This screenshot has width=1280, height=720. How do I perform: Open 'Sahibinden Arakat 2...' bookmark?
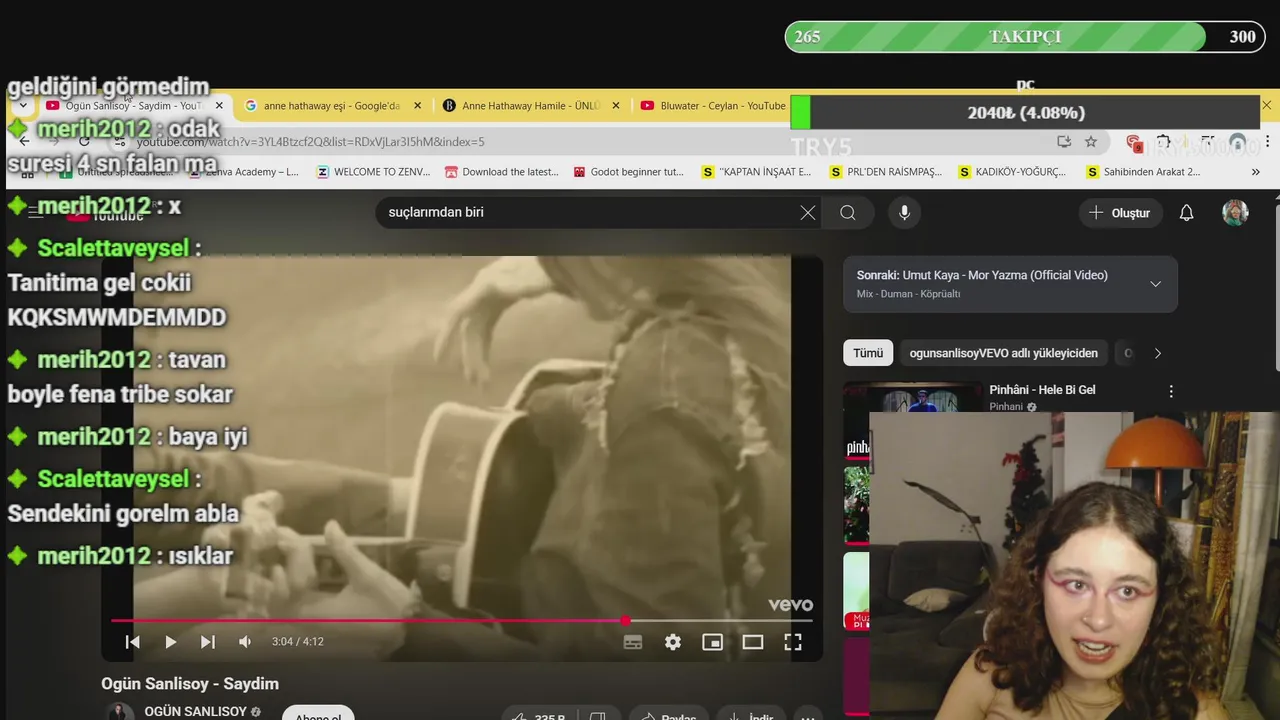[x=1143, y=172]
